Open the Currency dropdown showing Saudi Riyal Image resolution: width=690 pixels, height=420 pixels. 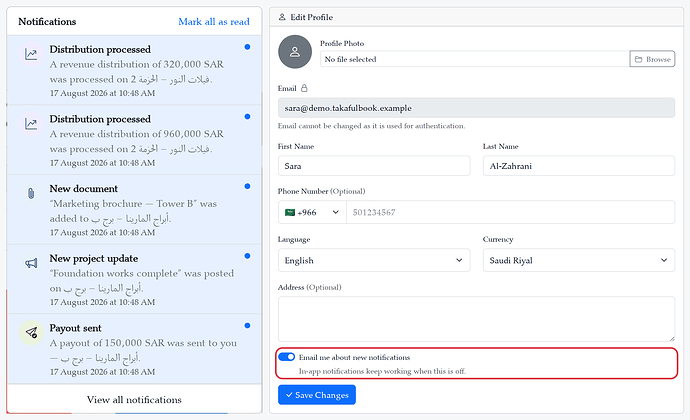pyautogui.click(x=579, y=260)
